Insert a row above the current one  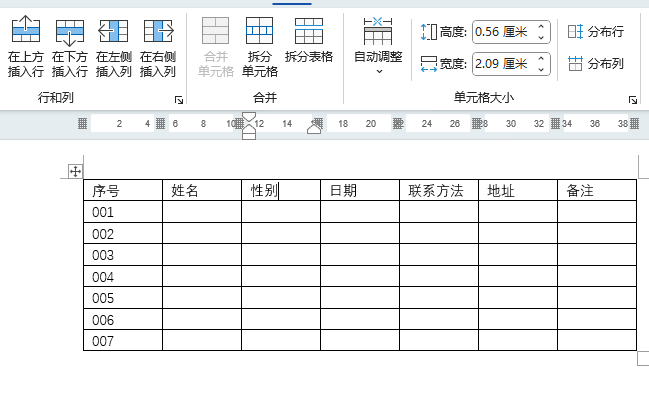26,46
